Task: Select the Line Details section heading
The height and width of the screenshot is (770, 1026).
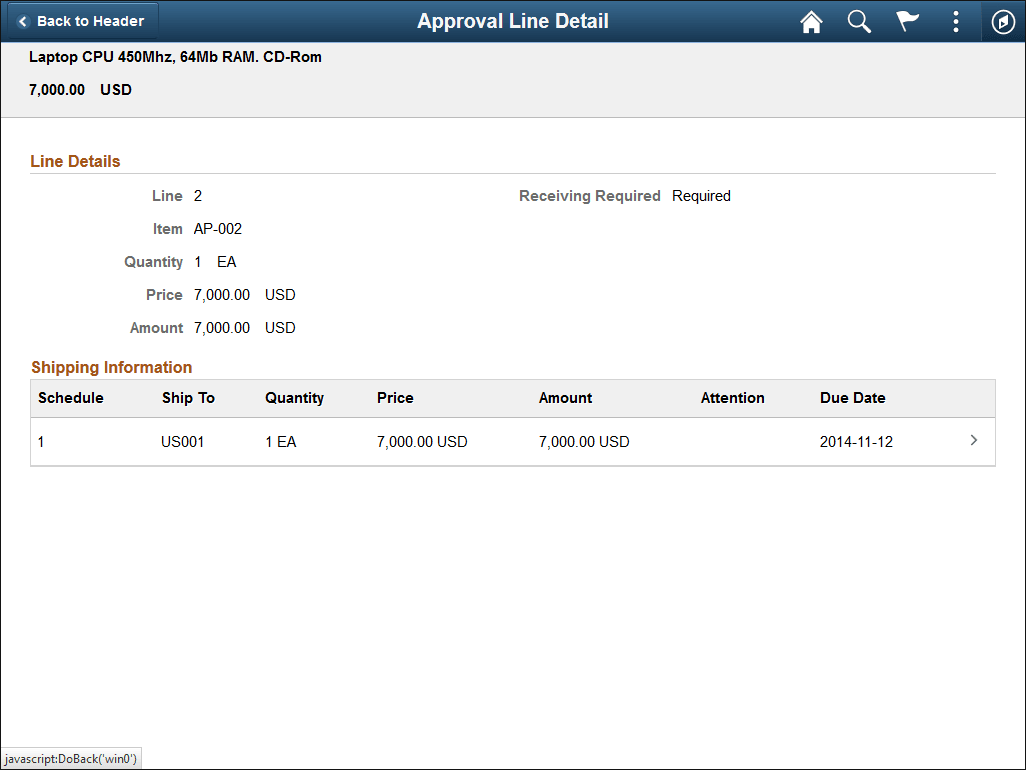Action: click(x=75, y=161)
